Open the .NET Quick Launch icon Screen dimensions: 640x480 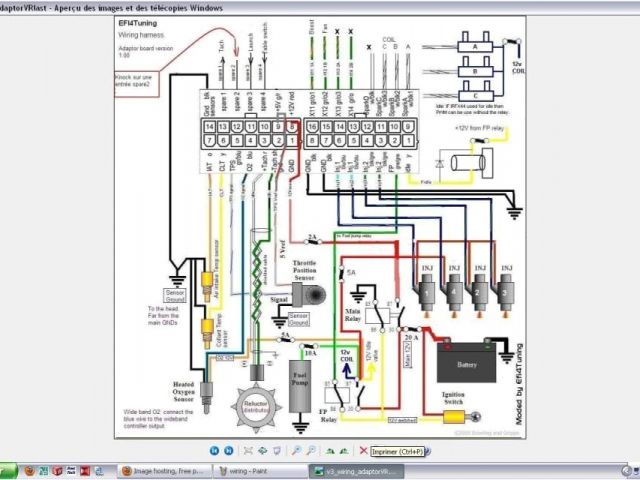pos(71,470)
